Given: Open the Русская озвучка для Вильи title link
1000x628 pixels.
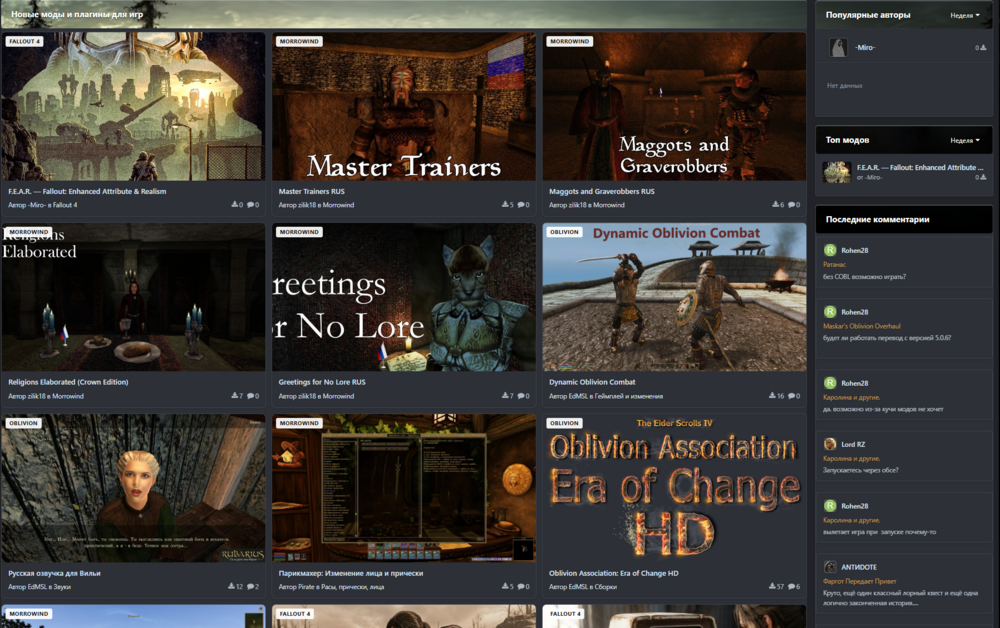Looking at the screenshot, I should [54, 573].
